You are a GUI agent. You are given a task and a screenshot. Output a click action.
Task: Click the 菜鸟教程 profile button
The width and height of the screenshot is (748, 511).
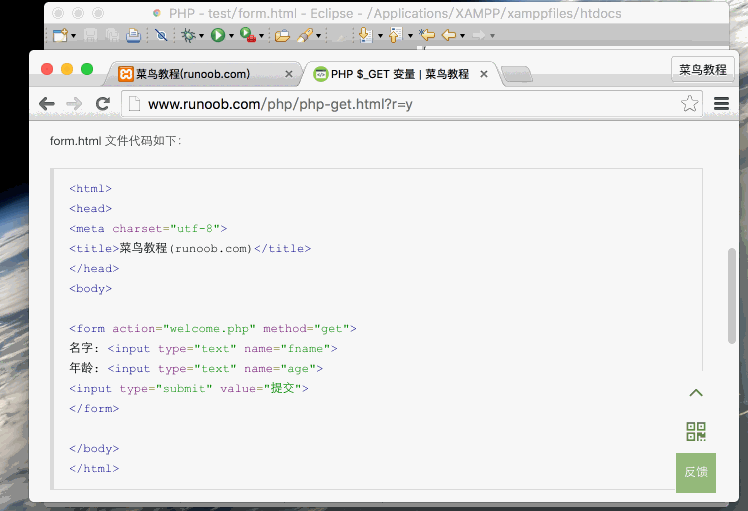click(702, 70)
